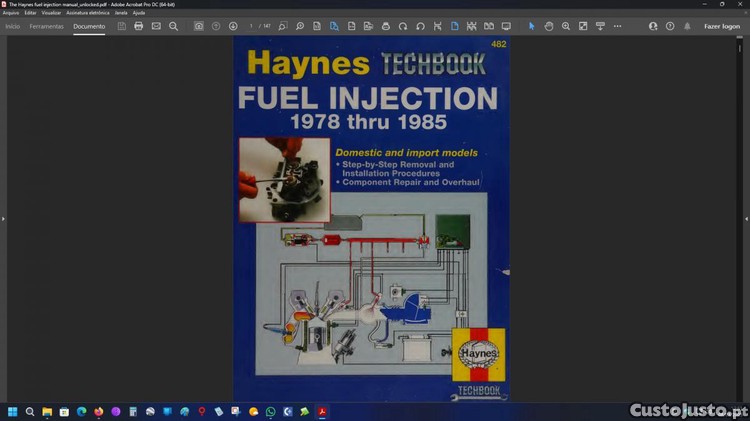Screen dimensions: 750x421
Task: Open the Arquivo menu
Action: click(x=11, y=13)
